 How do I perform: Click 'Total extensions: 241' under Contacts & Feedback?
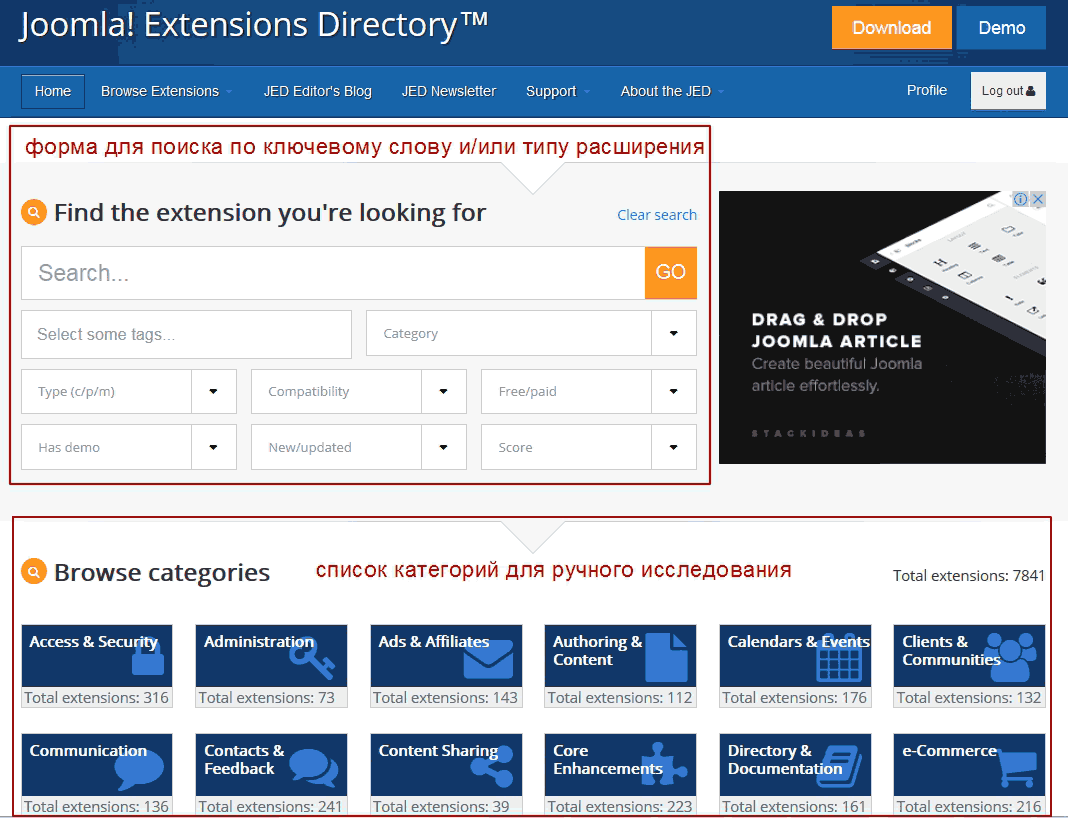[x=270, y=806]
